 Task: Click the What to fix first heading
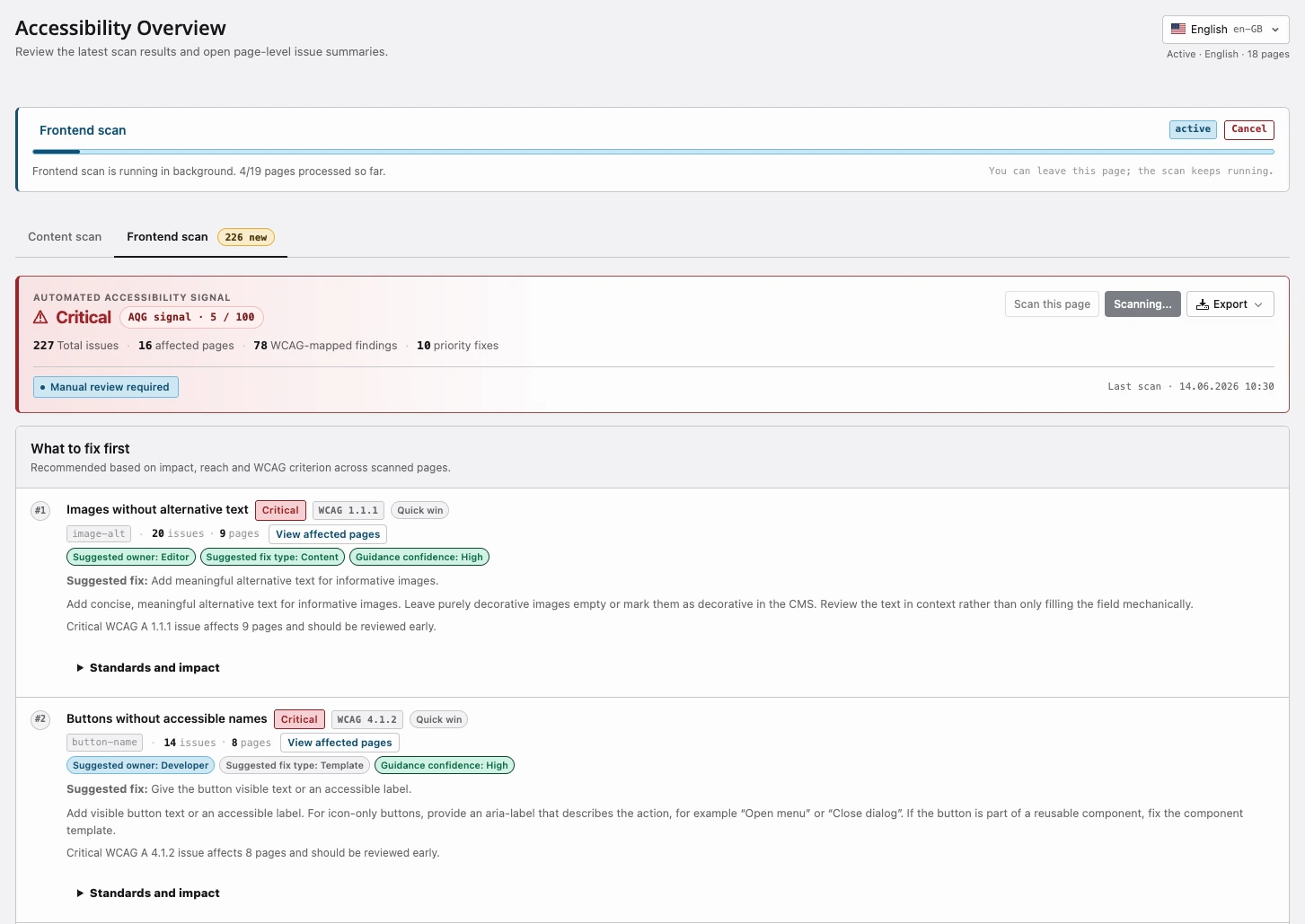[x=80, y=448]
